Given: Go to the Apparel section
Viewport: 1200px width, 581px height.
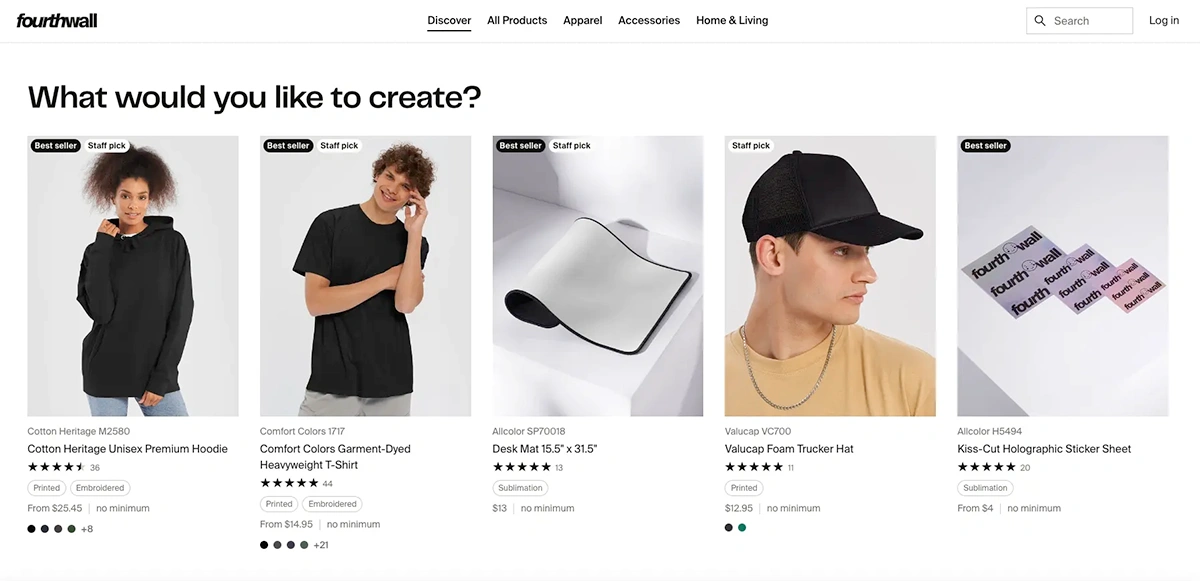Looking at the screenshot, I should pyautogui.click(x=582, y=20).
